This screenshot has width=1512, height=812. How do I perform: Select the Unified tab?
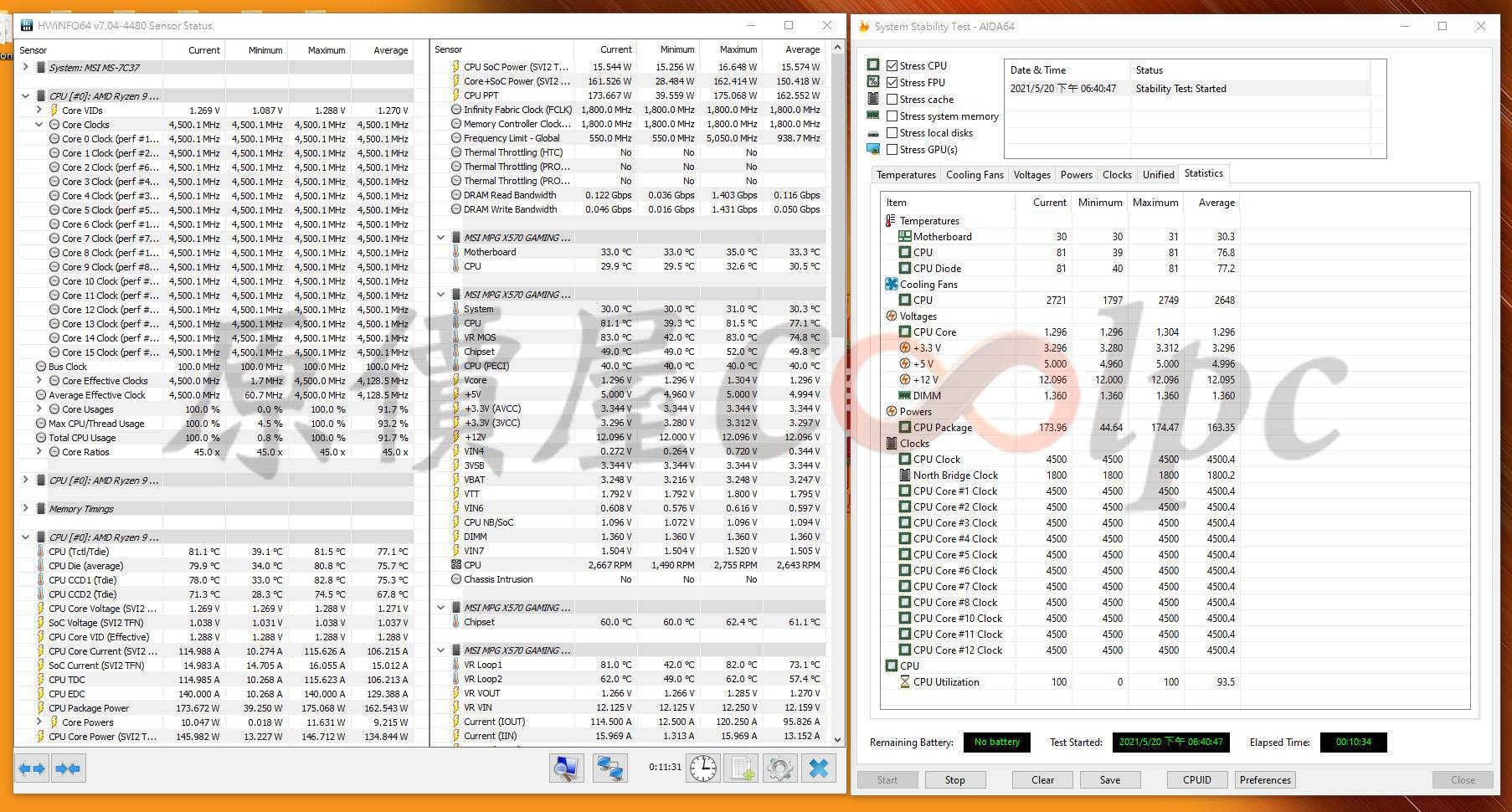coord(1158,175)
